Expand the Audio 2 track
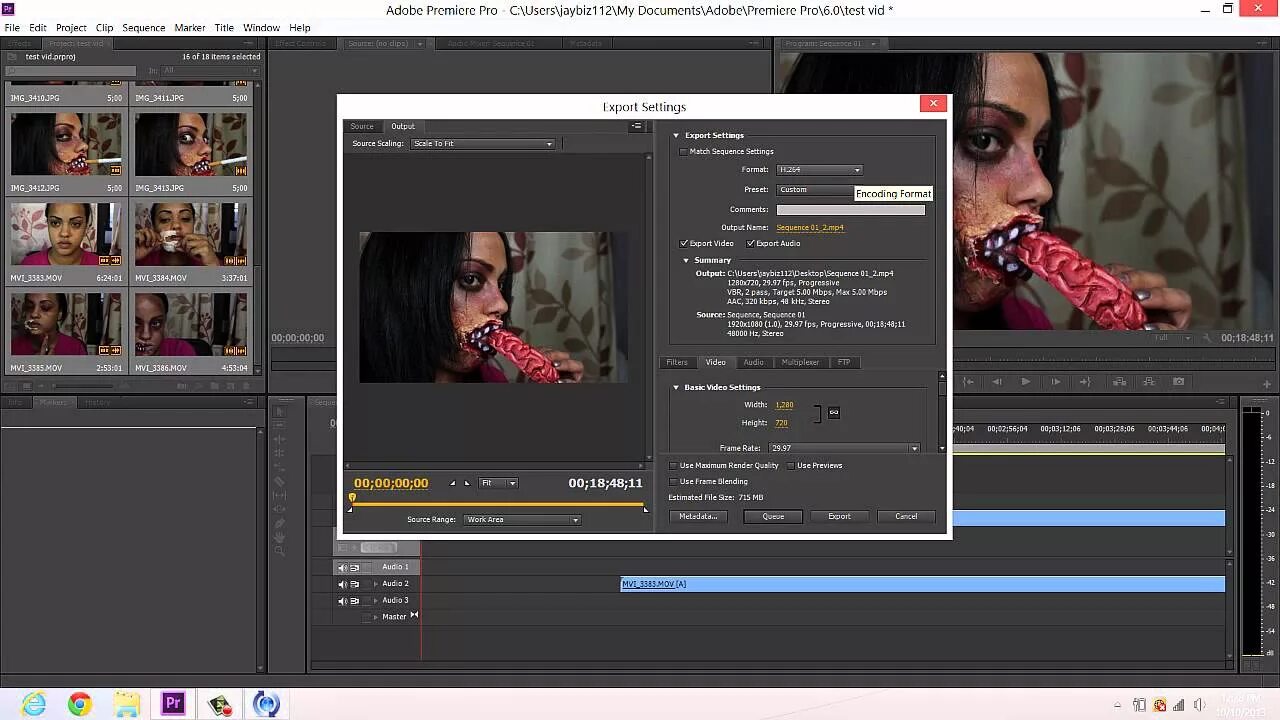 click(376, 584)
